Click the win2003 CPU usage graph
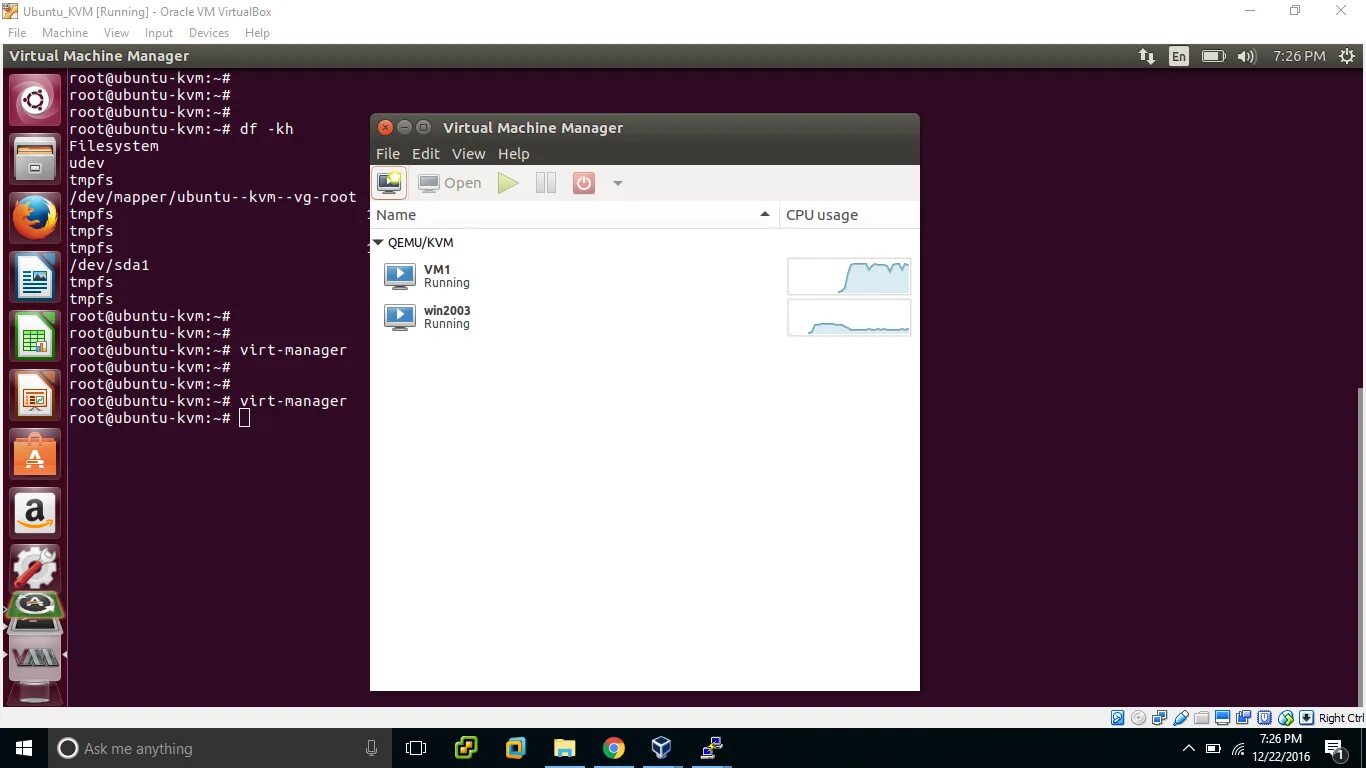Screen dimensions: 1366x768 click(x=849, y=317)
